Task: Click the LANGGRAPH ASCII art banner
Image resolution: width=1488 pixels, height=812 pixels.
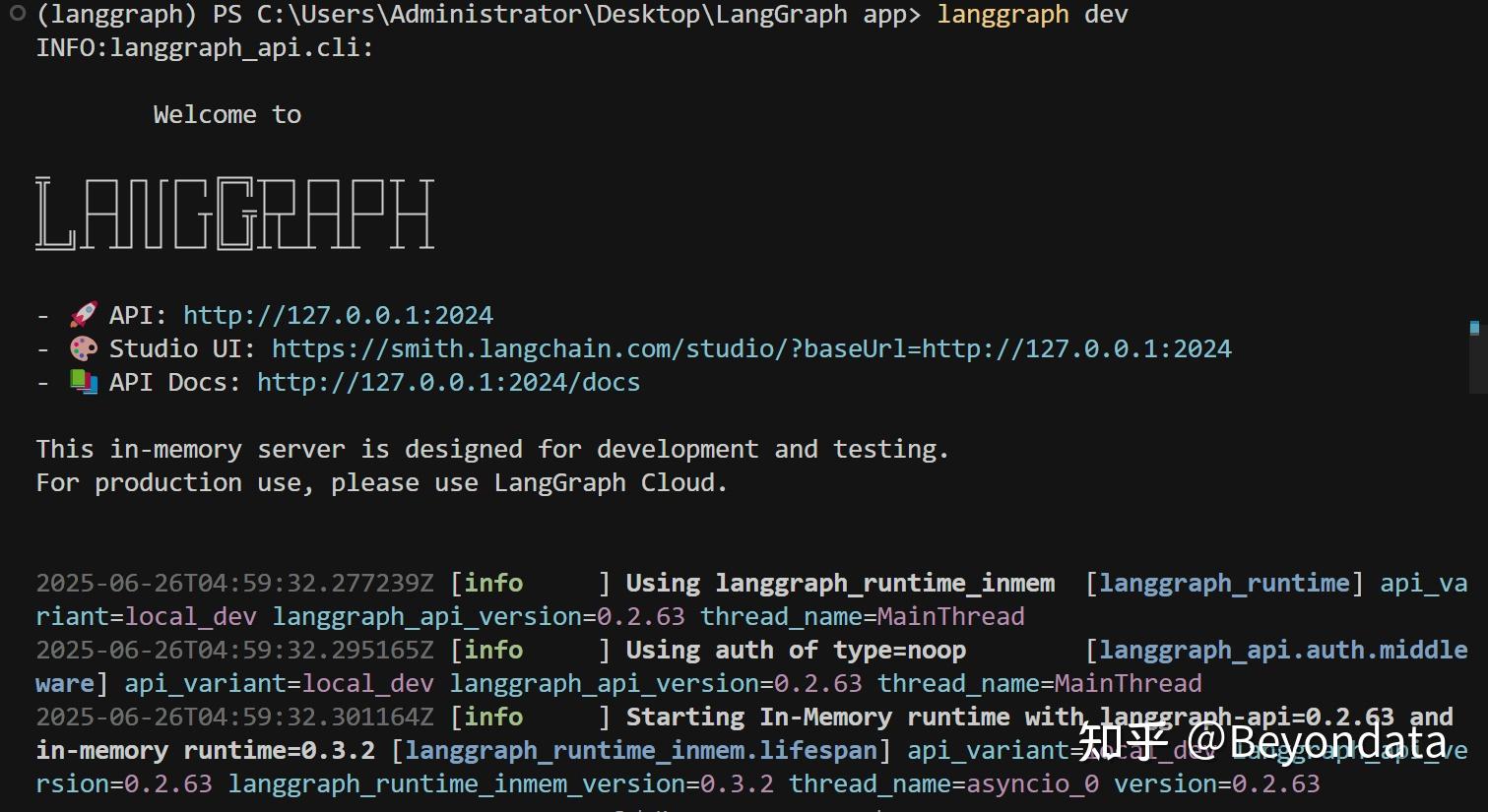Action: [234, 214]
